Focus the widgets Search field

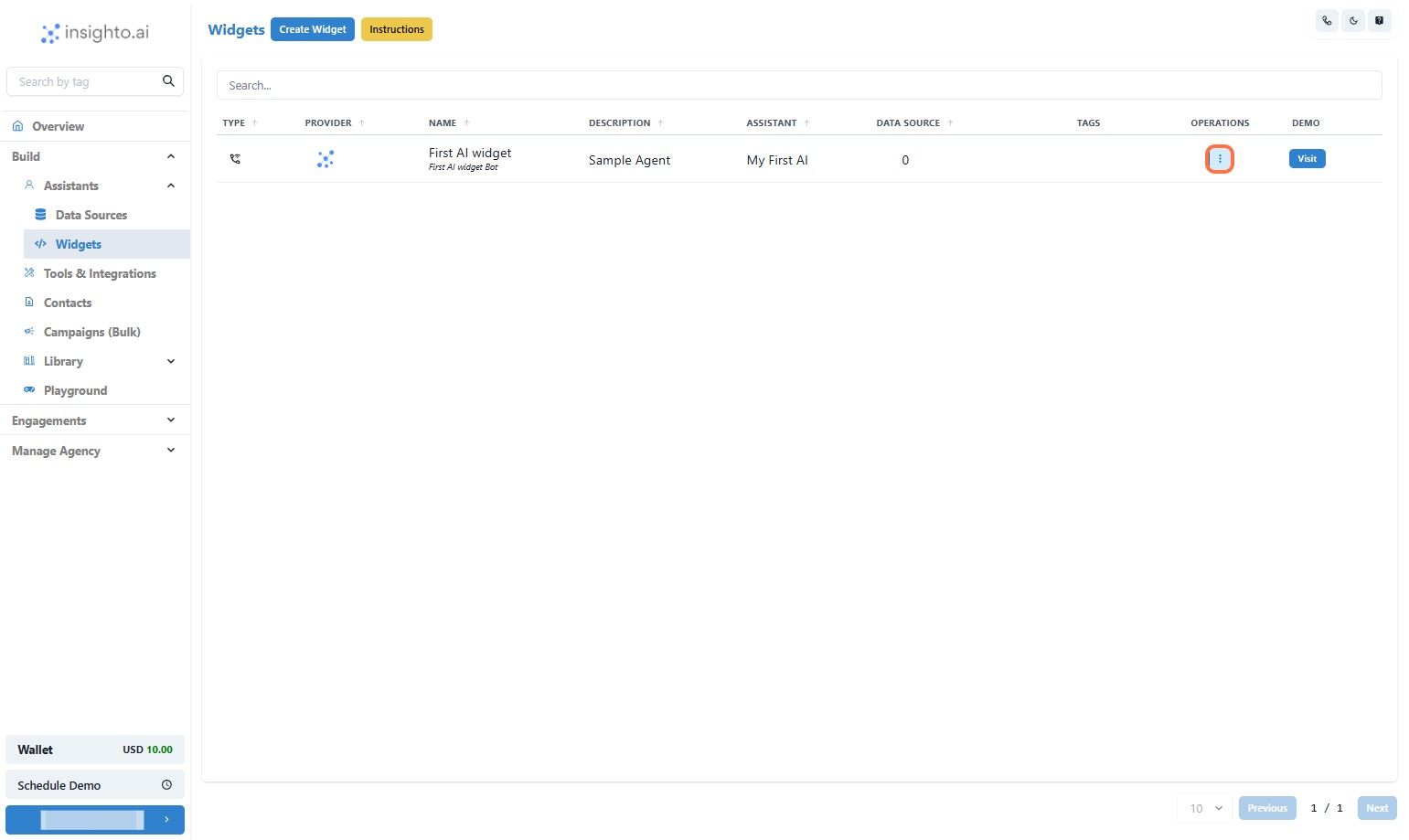[x=799, y=85]
